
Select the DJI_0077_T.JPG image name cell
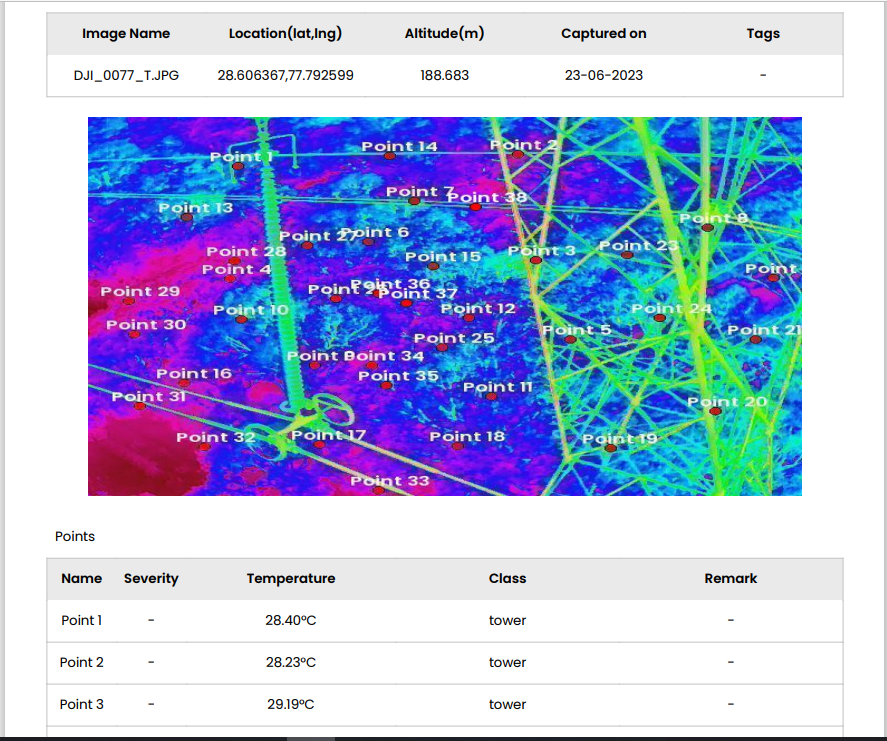coord(126,75)
